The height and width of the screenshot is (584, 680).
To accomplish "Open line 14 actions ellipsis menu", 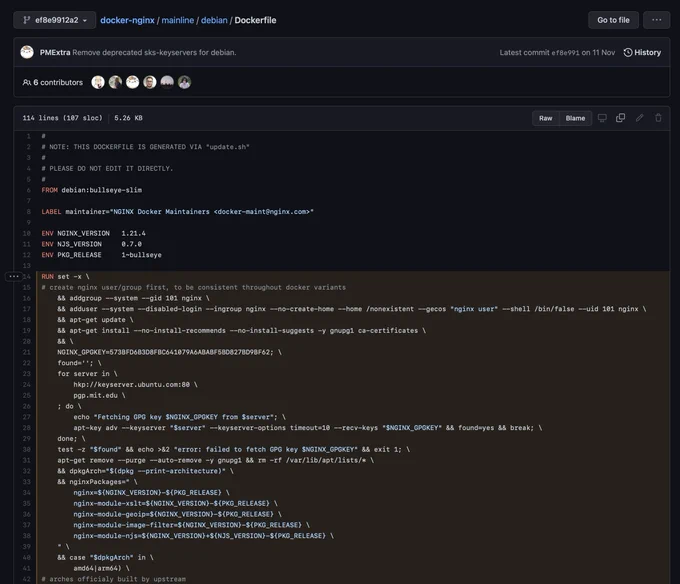I will click(x=13, y=276).
